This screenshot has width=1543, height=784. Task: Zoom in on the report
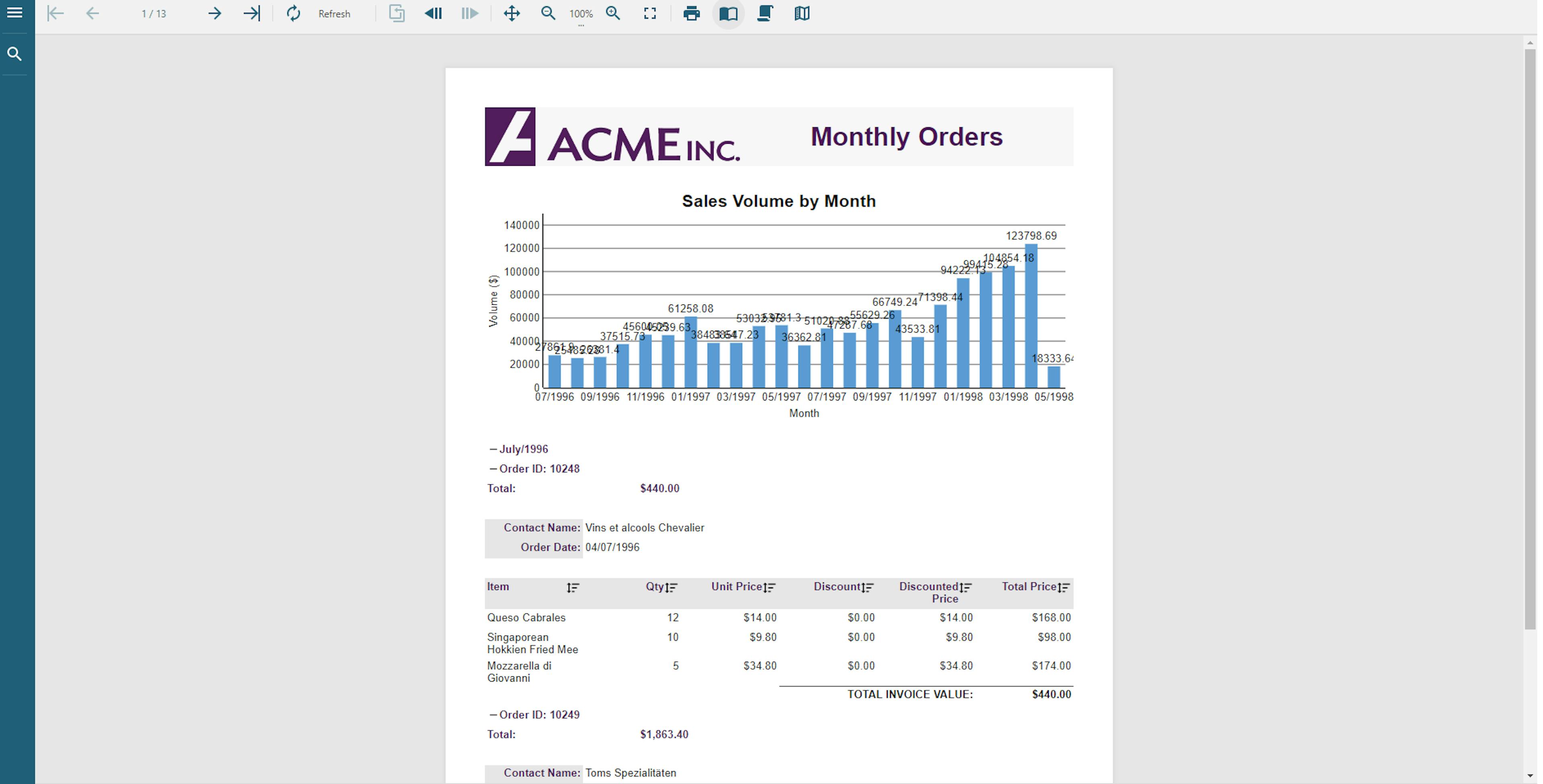click(x=613, y=13)
